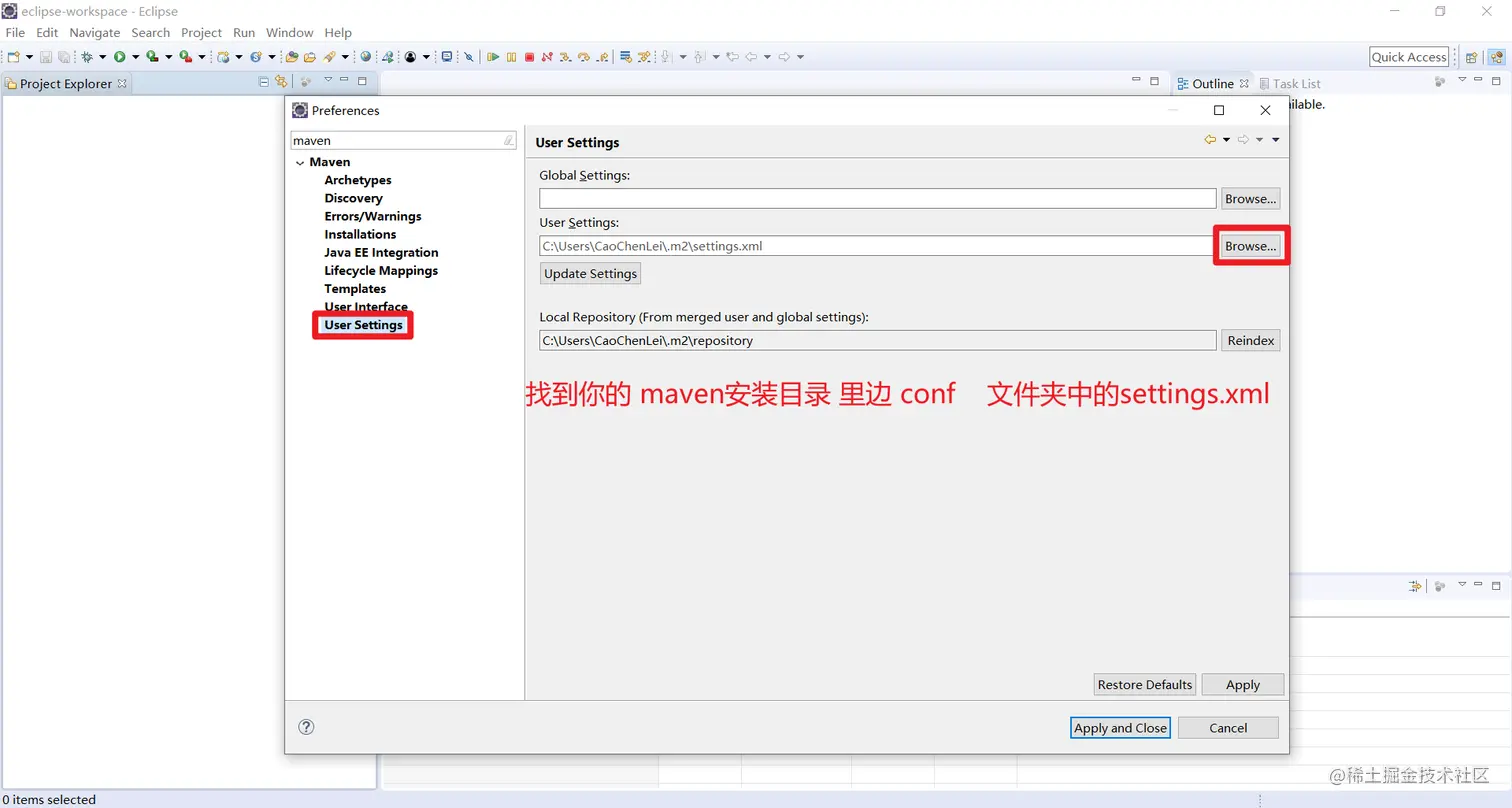
Task: Select Errors/Warnings in the Maven tree
Action: click(373, 216)
